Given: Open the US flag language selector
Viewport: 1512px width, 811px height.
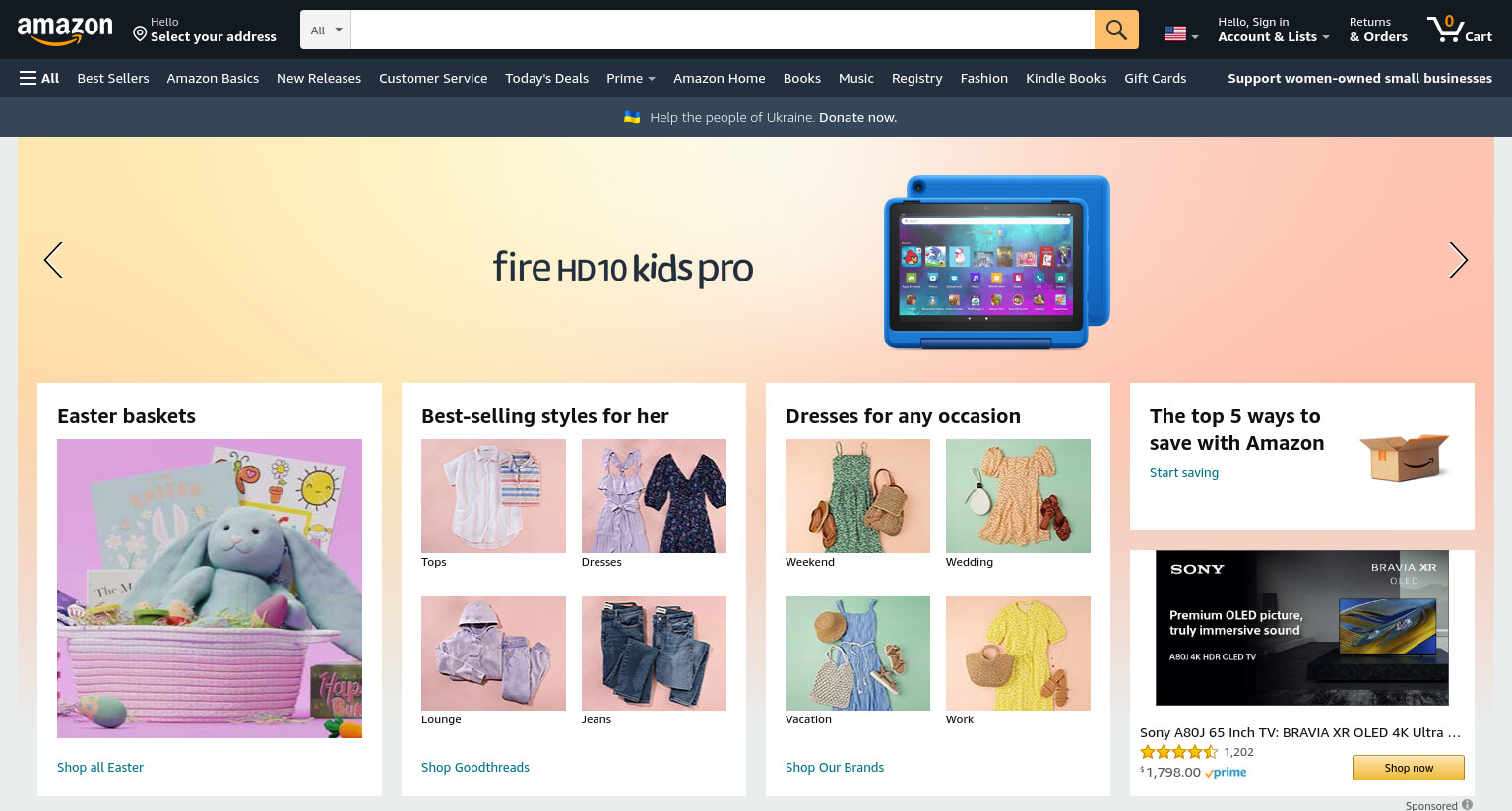Looking at the screenshot, I should tap(1181, 33).
